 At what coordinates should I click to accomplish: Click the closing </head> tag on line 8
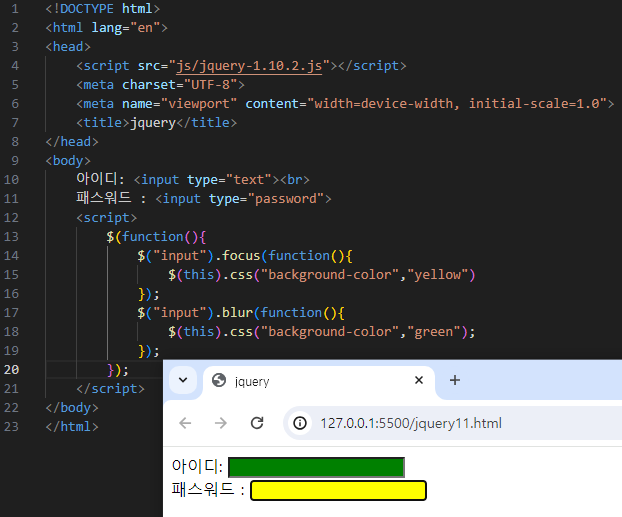[72, 142]
